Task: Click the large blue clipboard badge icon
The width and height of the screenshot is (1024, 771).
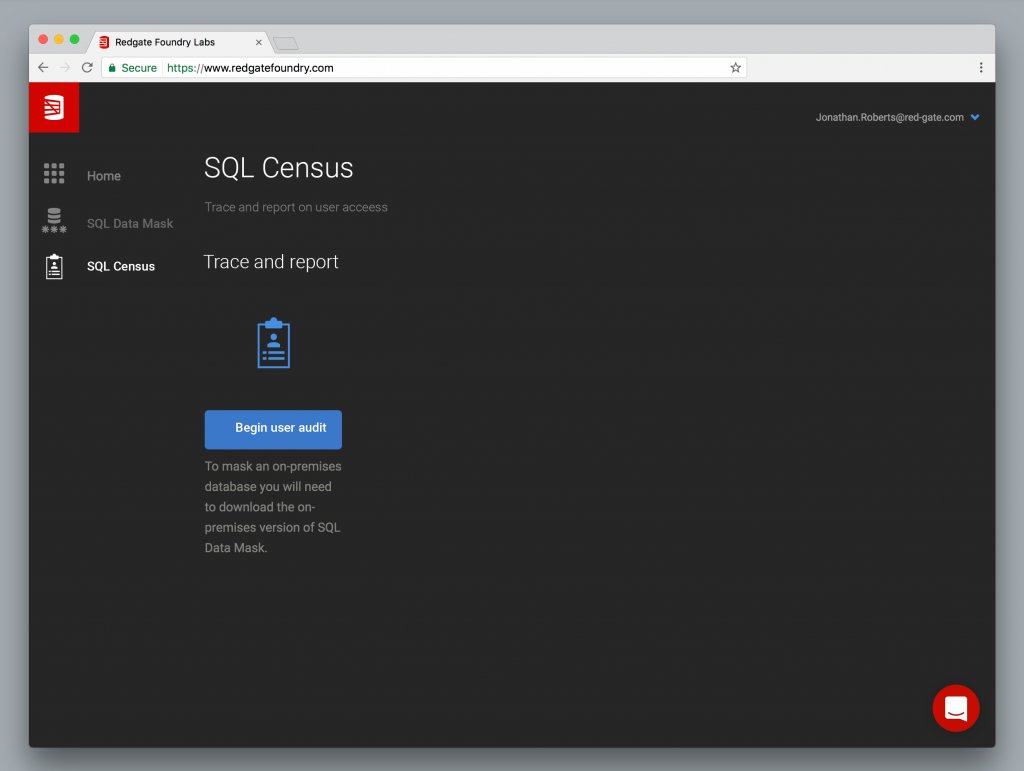Action: (x=274, y=343)
